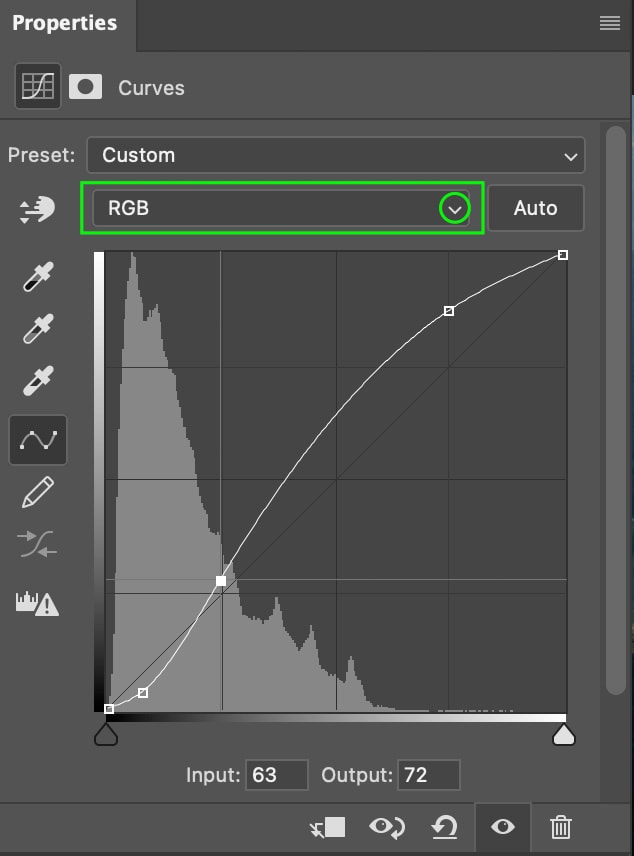Click the white point slider triangle
The width and height of the screenshot is (634, 856).
point(564,734)
